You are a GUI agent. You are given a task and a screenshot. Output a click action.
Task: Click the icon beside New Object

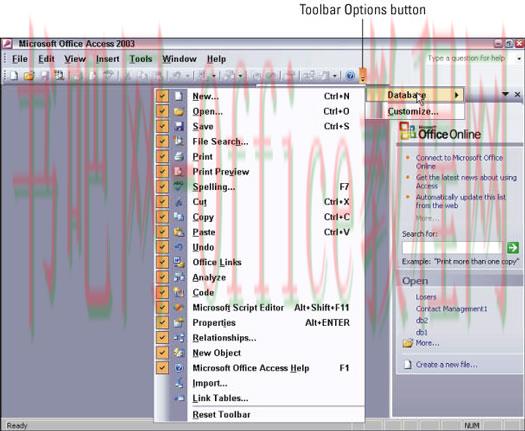point(179,353)
